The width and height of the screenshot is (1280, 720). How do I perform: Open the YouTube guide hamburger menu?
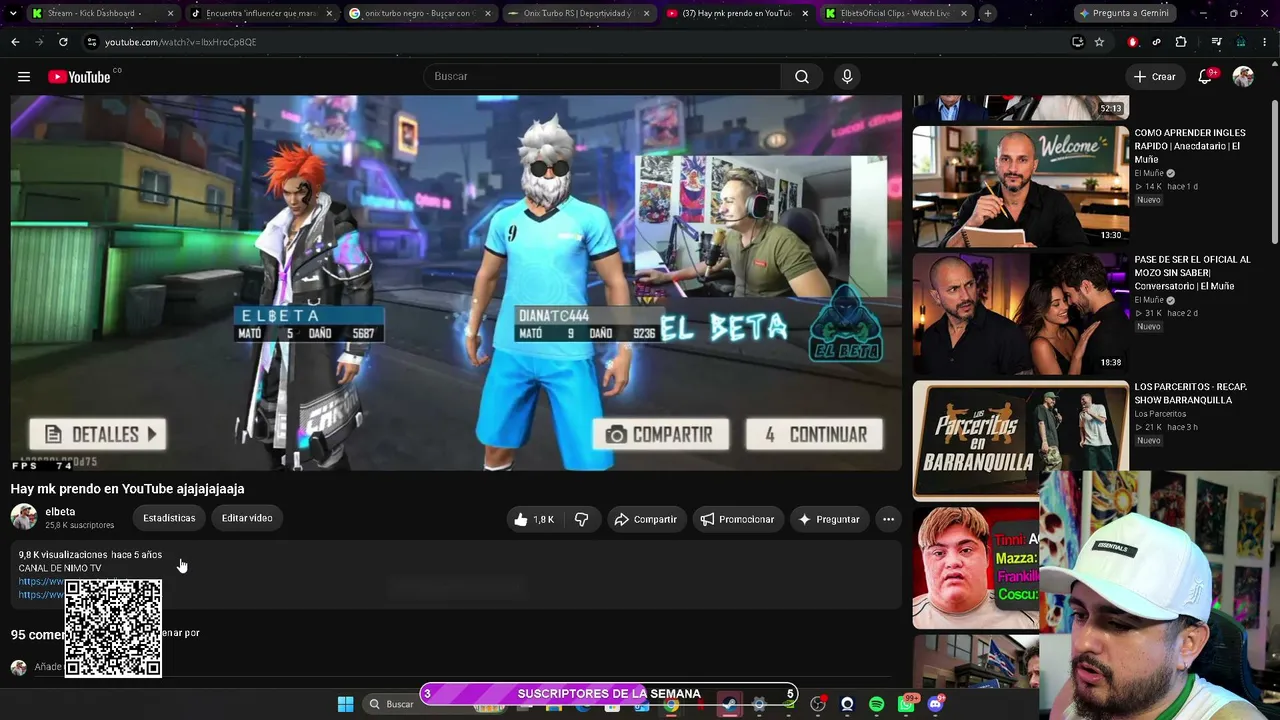[x=24, y=77]
